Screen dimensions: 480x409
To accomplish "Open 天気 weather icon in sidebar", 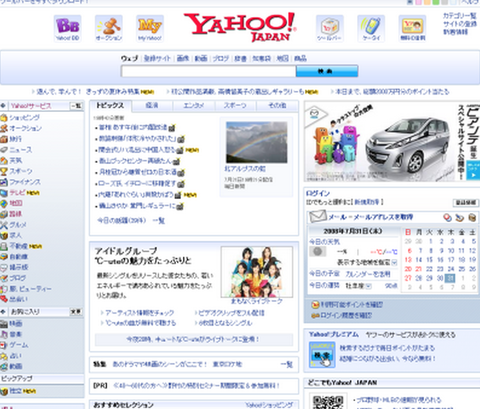I will pyautogui.click(x=4, y=160).
